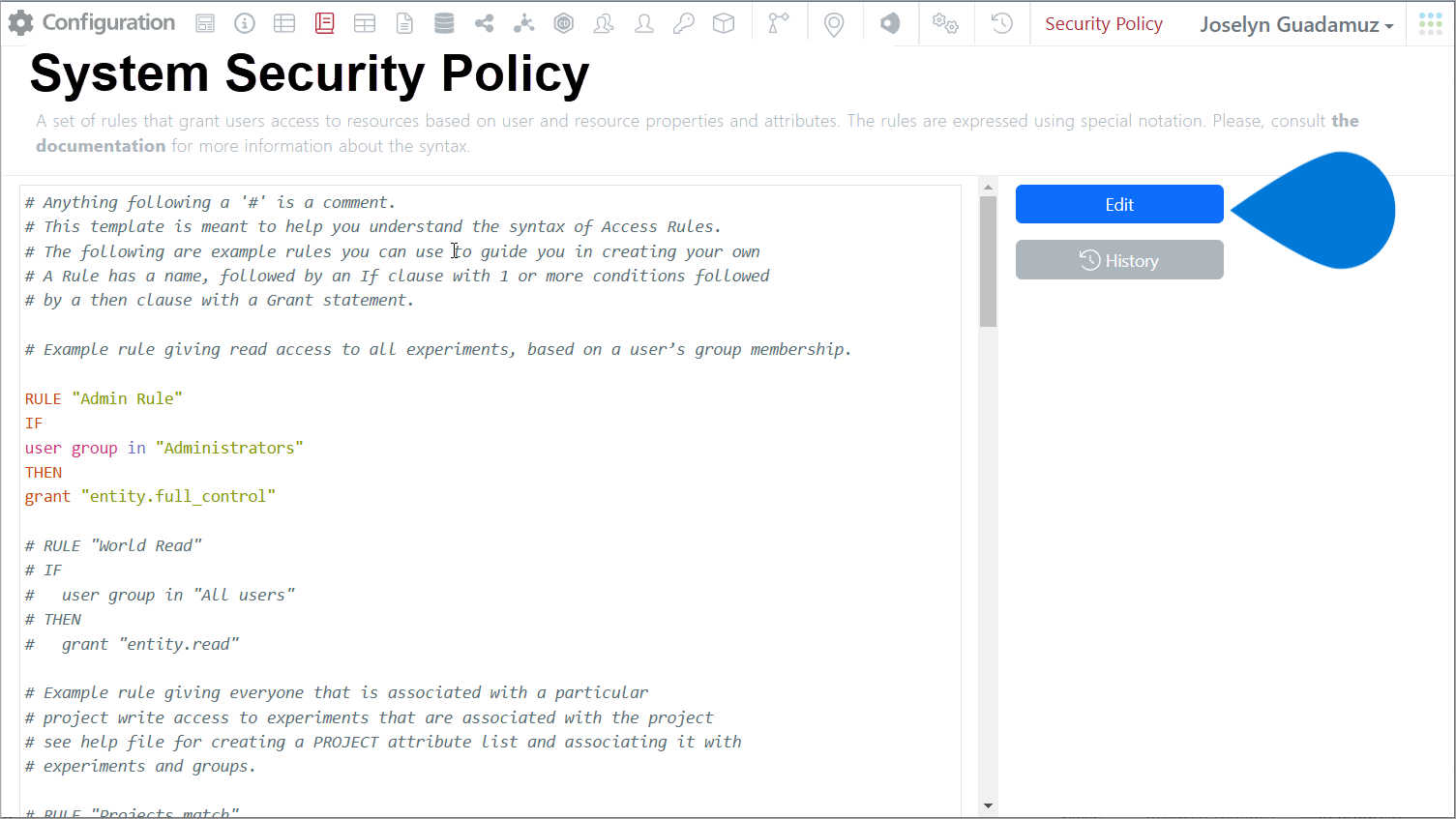Open the filled hexagon tag icon
The height and width of the screenshot is (819, 1456).
point(890,24)
